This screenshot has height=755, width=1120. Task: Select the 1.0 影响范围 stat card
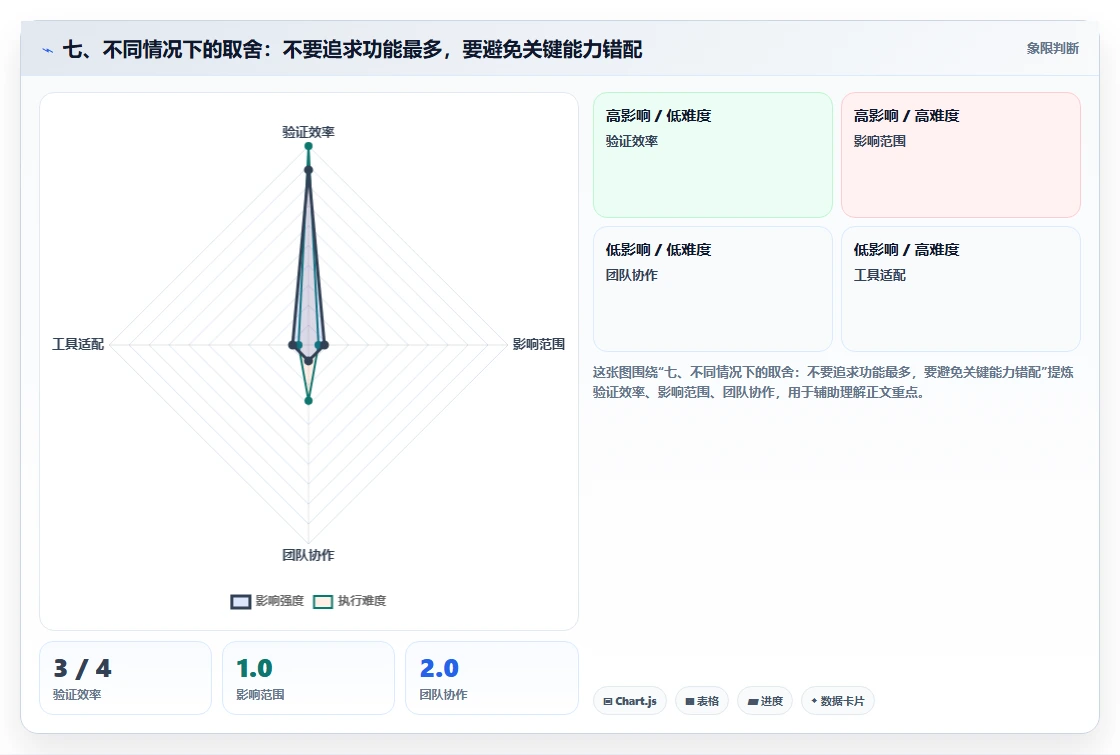(x=309, y=678)
